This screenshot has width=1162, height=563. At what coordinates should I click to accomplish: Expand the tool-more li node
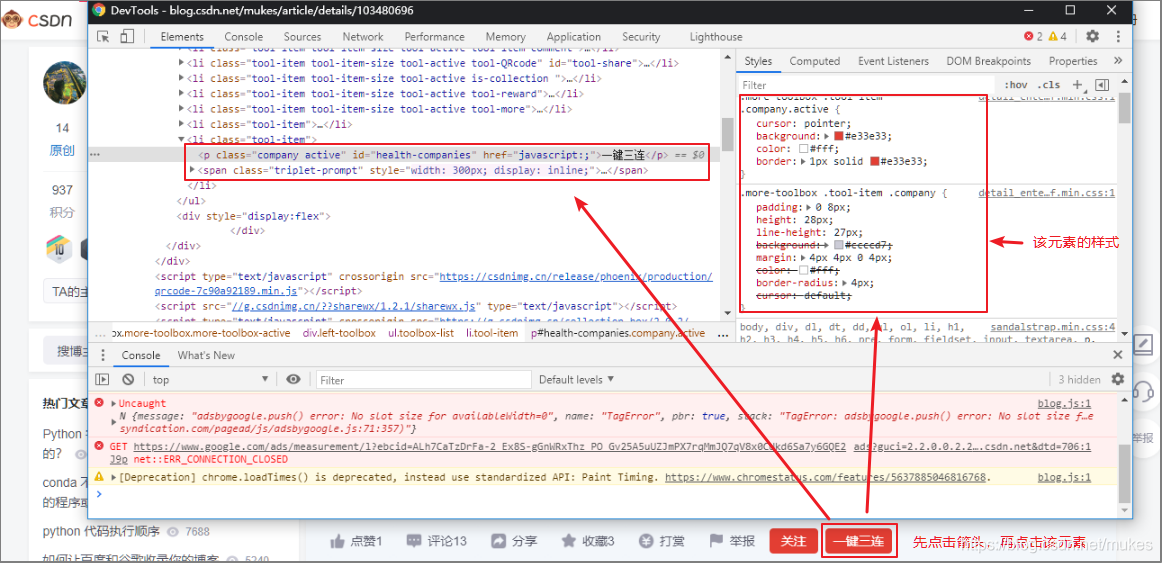(x=182, y=109)
